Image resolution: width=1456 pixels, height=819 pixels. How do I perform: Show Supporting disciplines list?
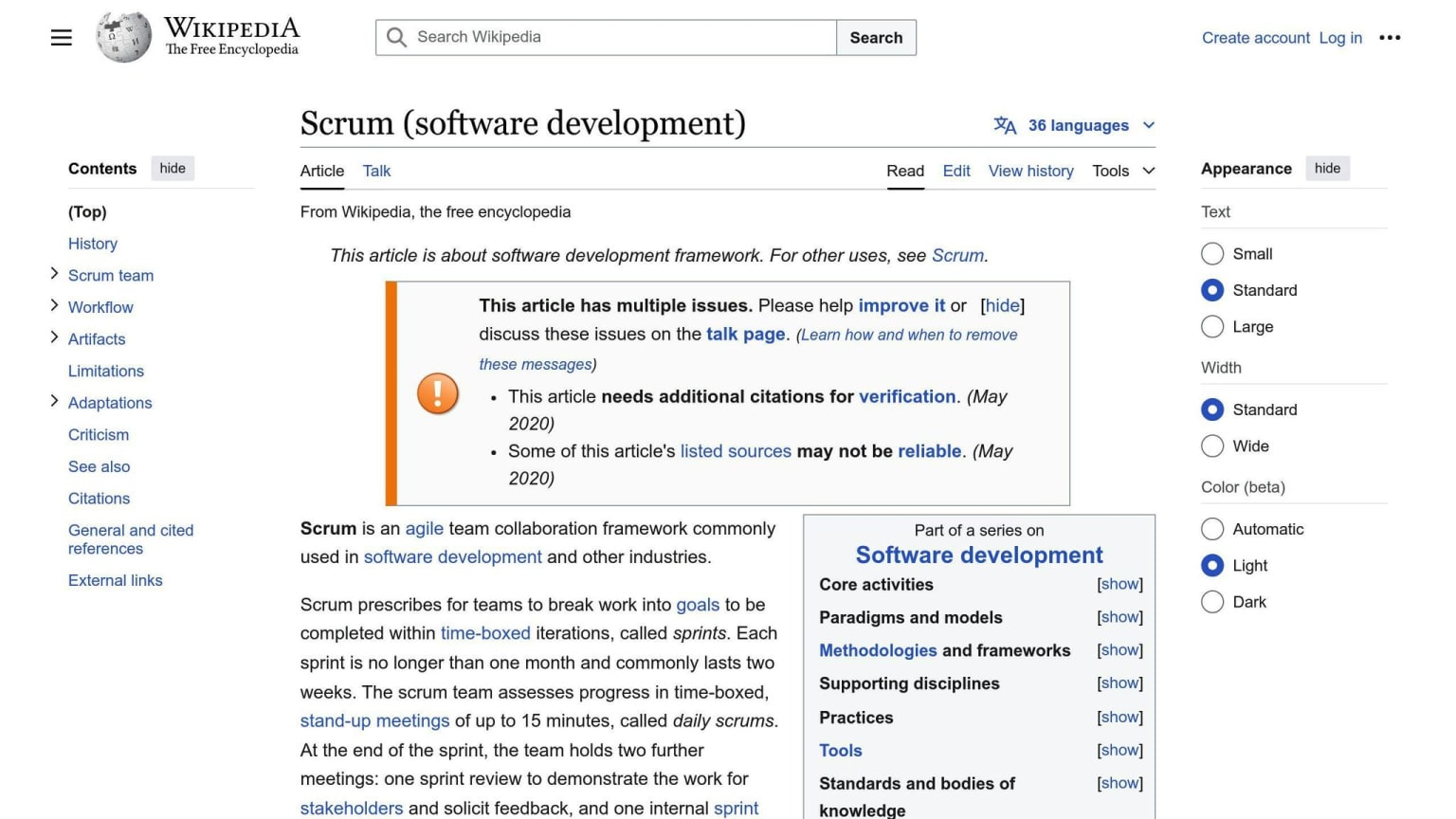point(1119,683)
